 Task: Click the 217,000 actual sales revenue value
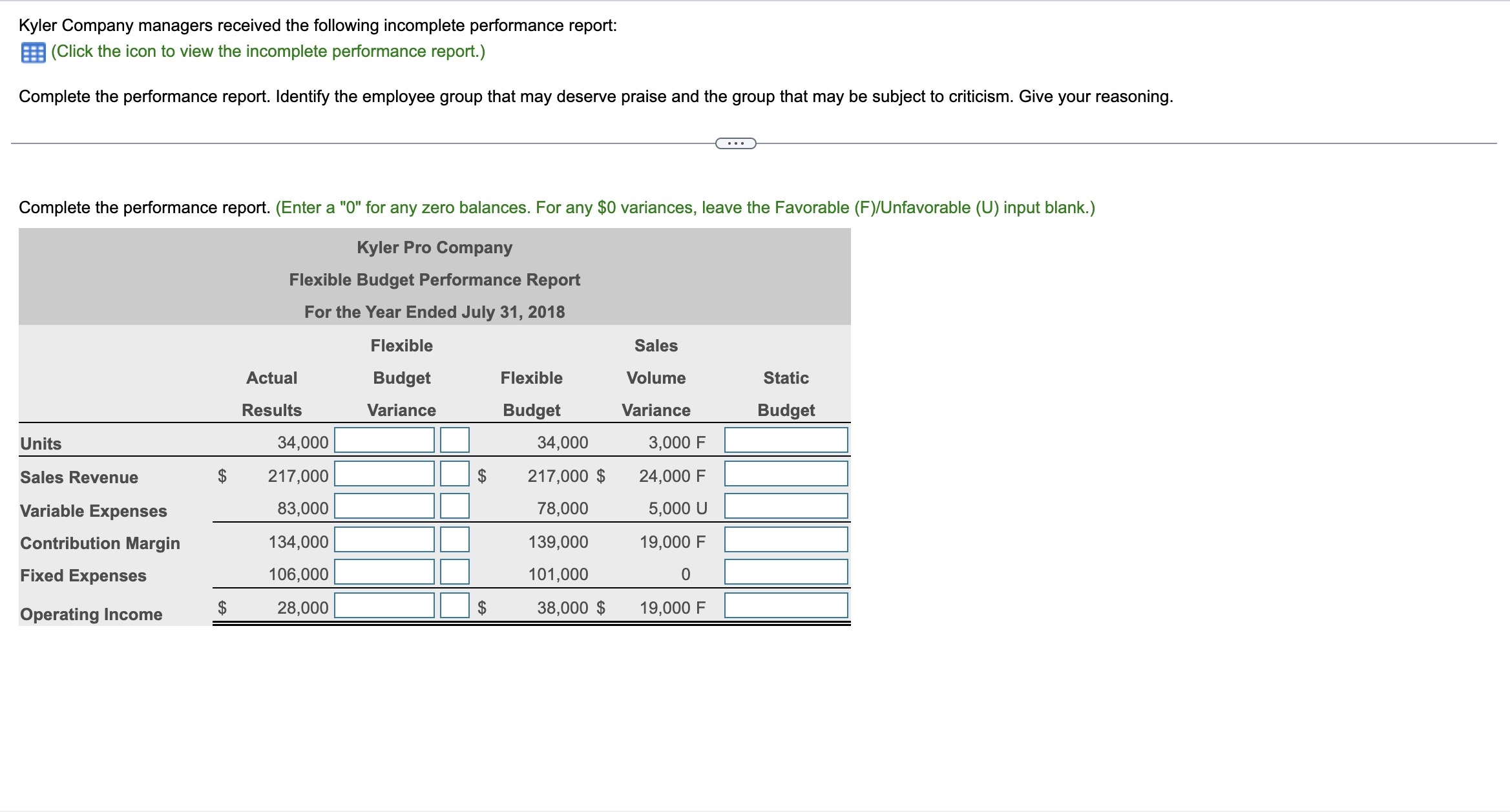point(299,477)
